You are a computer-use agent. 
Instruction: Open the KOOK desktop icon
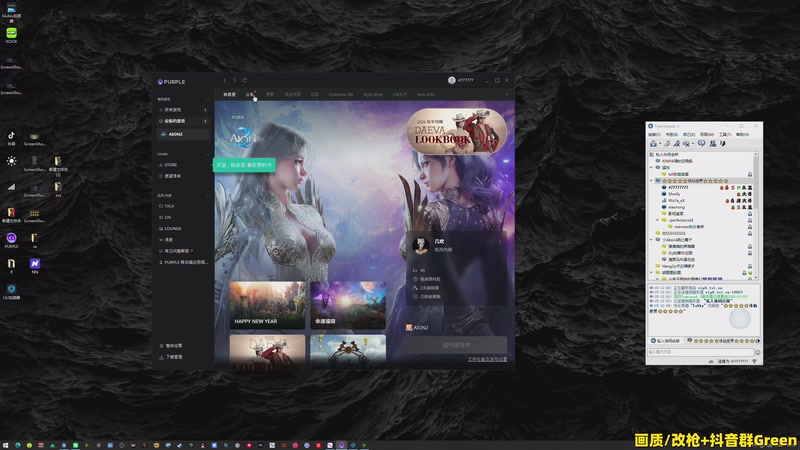coord(11,35)
